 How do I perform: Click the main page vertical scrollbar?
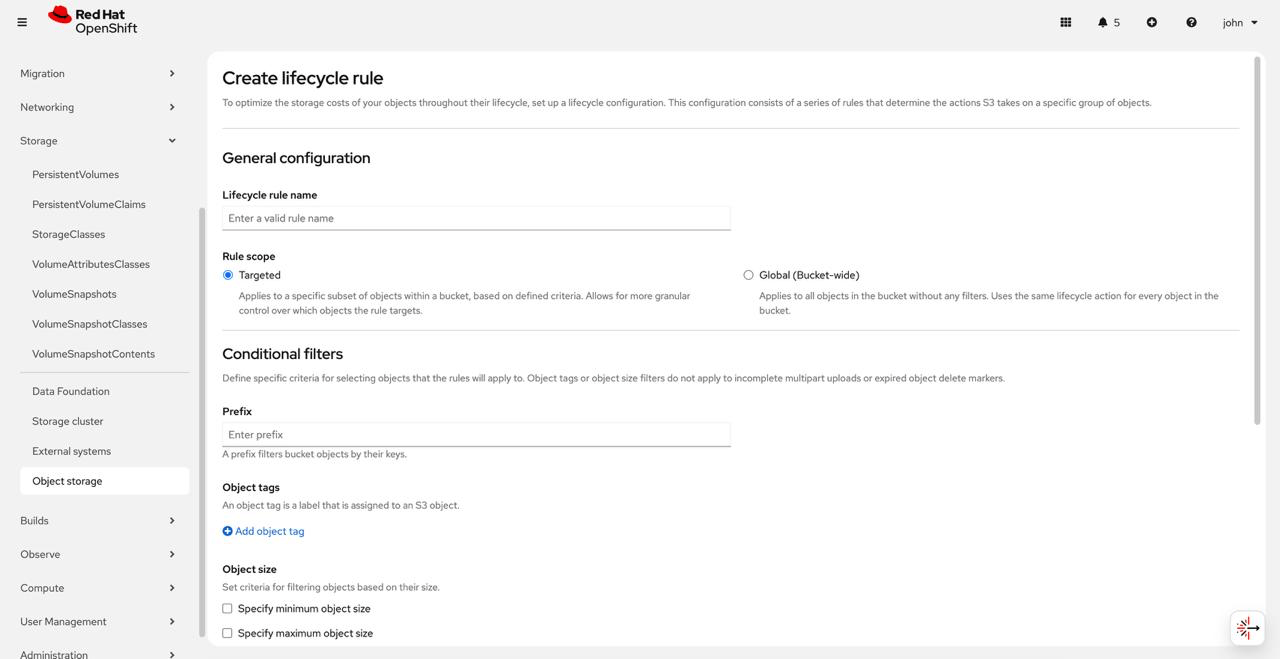(x=1257, y=240)
